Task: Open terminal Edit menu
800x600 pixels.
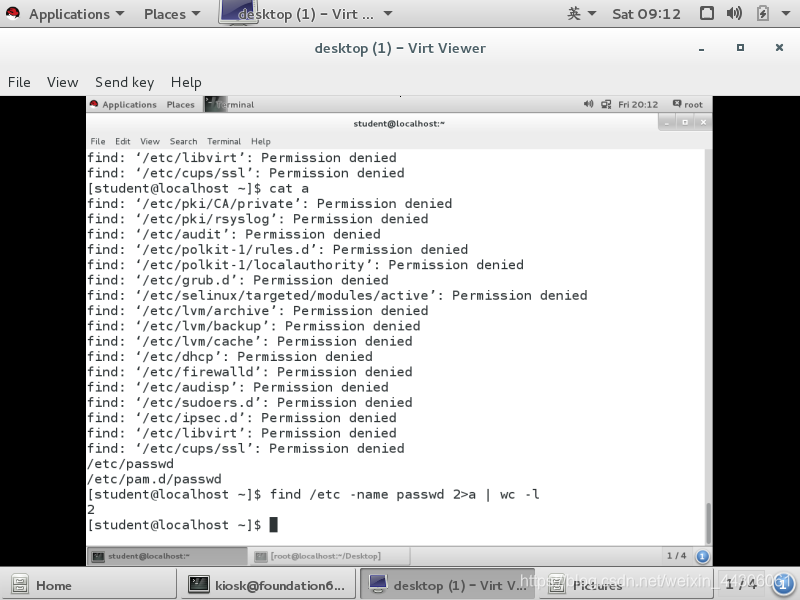Action: pos(122,141)
